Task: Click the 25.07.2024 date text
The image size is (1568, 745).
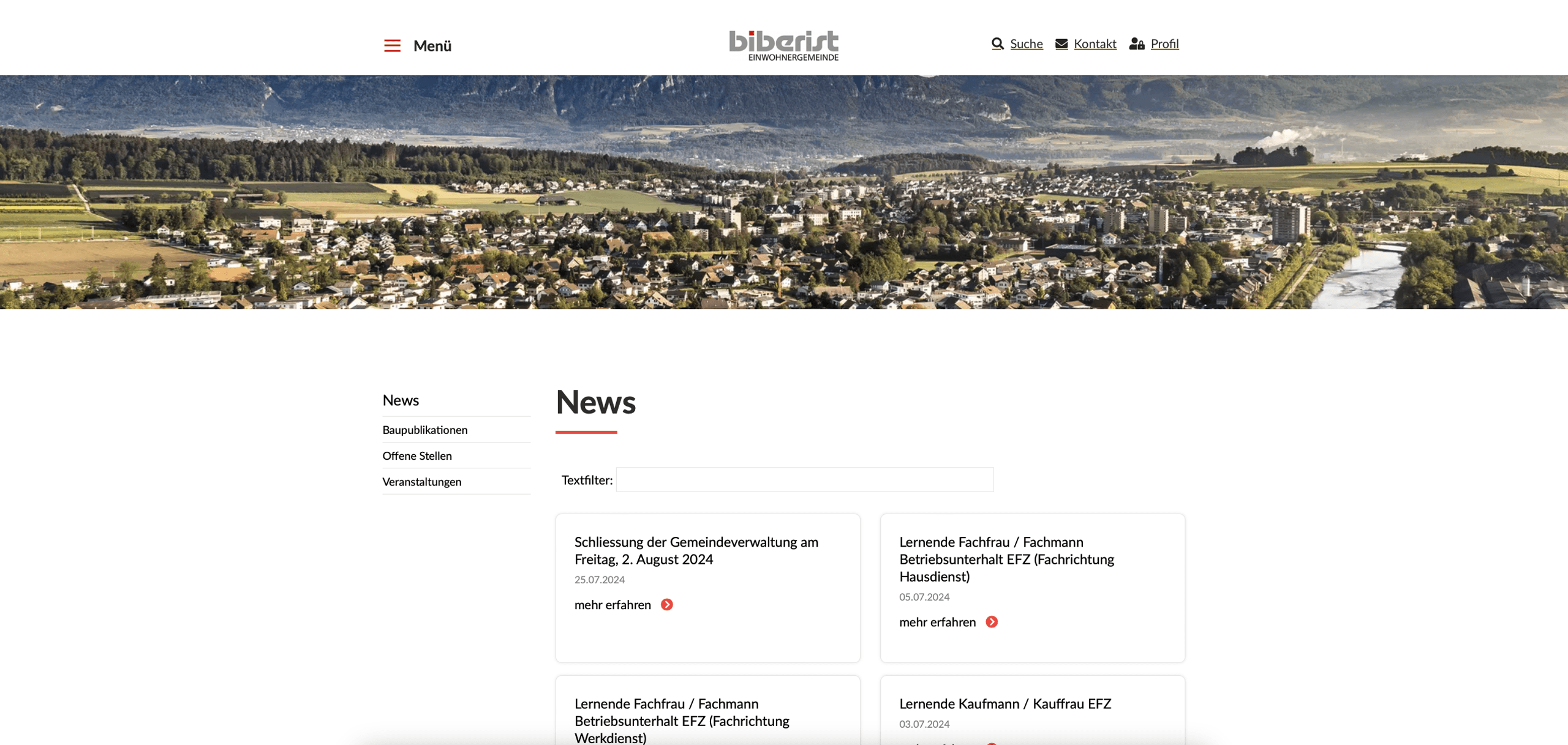Action: pos(599,580)
